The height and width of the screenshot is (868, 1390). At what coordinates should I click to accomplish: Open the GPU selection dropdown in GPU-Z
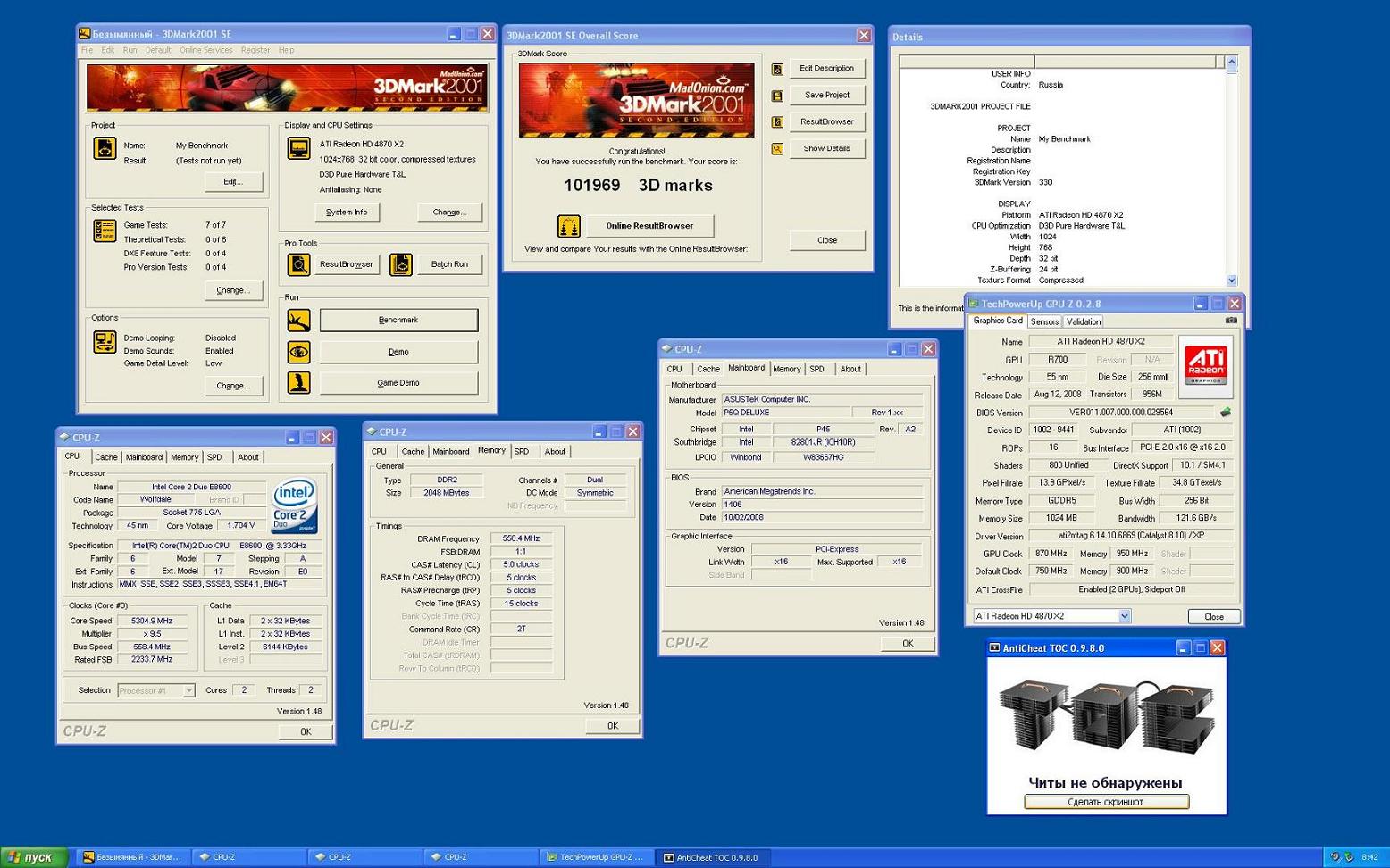coord(1125,616)
